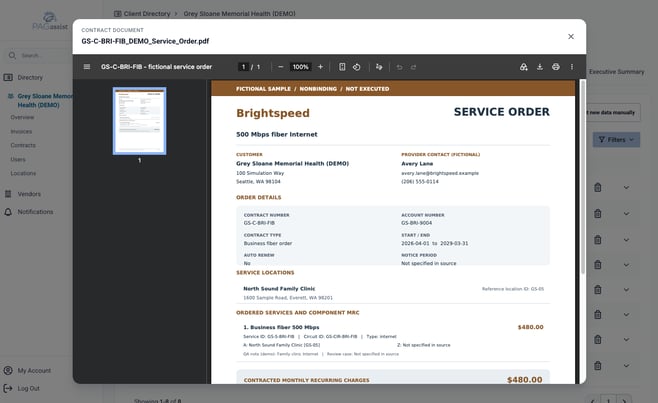Zoom out the PDF with the minus icon
Screen dimensions: 658x403
coord(281,67)
